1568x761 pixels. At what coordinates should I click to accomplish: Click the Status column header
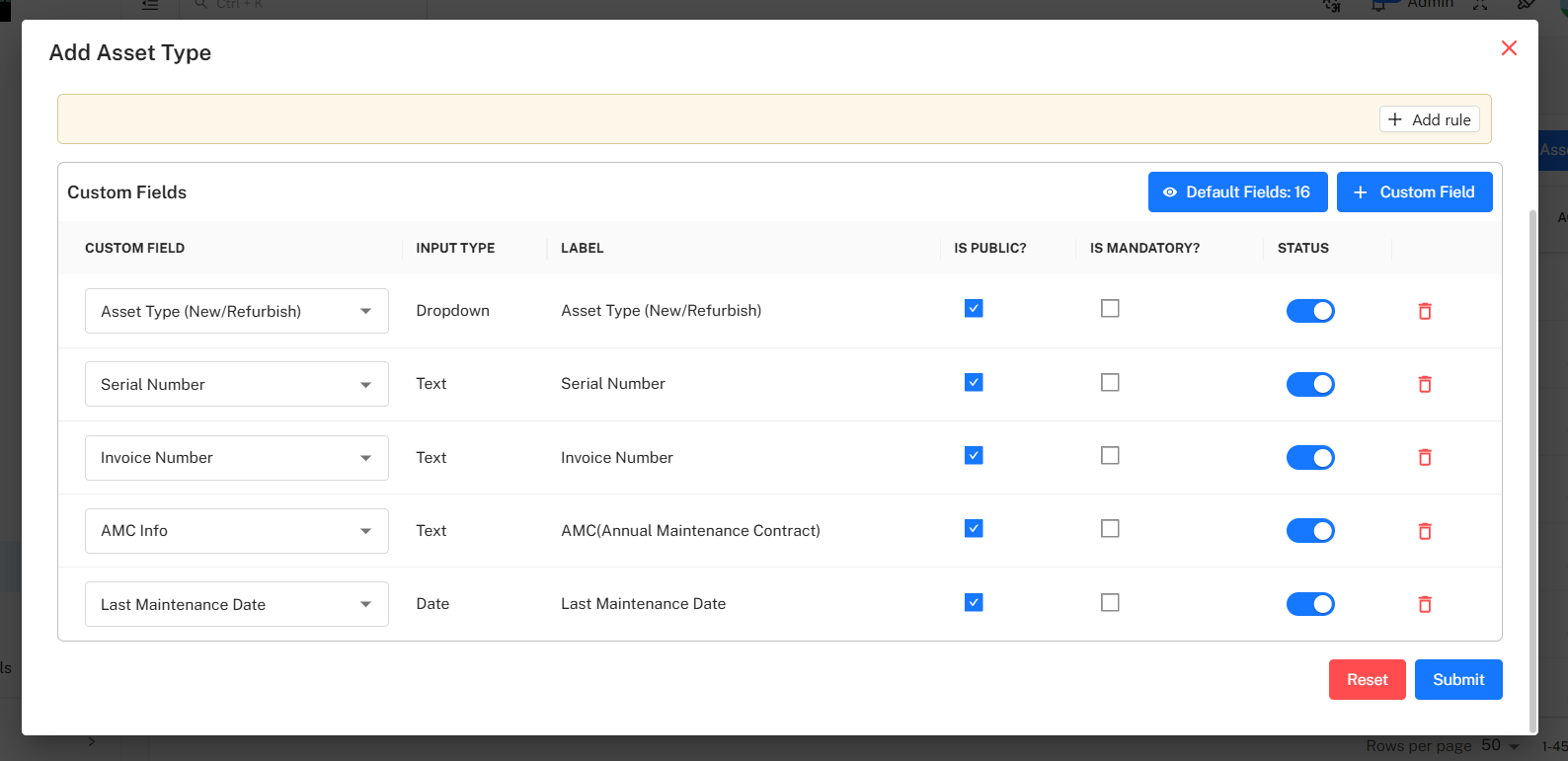tap(1303, 248)
